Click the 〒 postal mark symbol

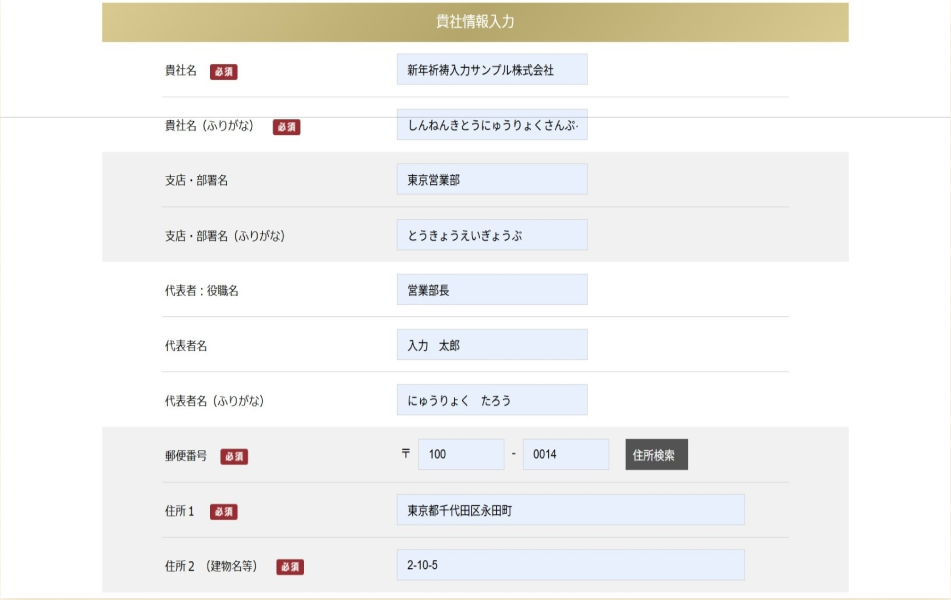coord(405,454)
